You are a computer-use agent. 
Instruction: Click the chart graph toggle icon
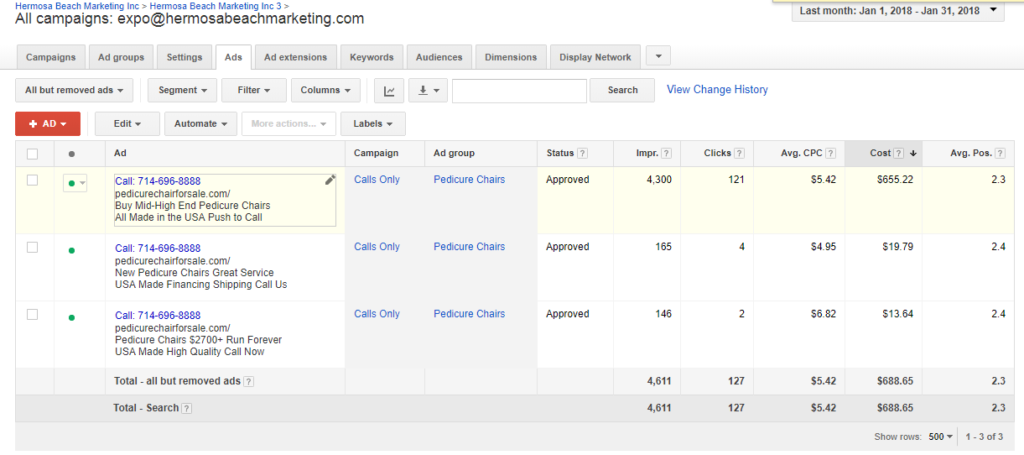click(389, 91)
